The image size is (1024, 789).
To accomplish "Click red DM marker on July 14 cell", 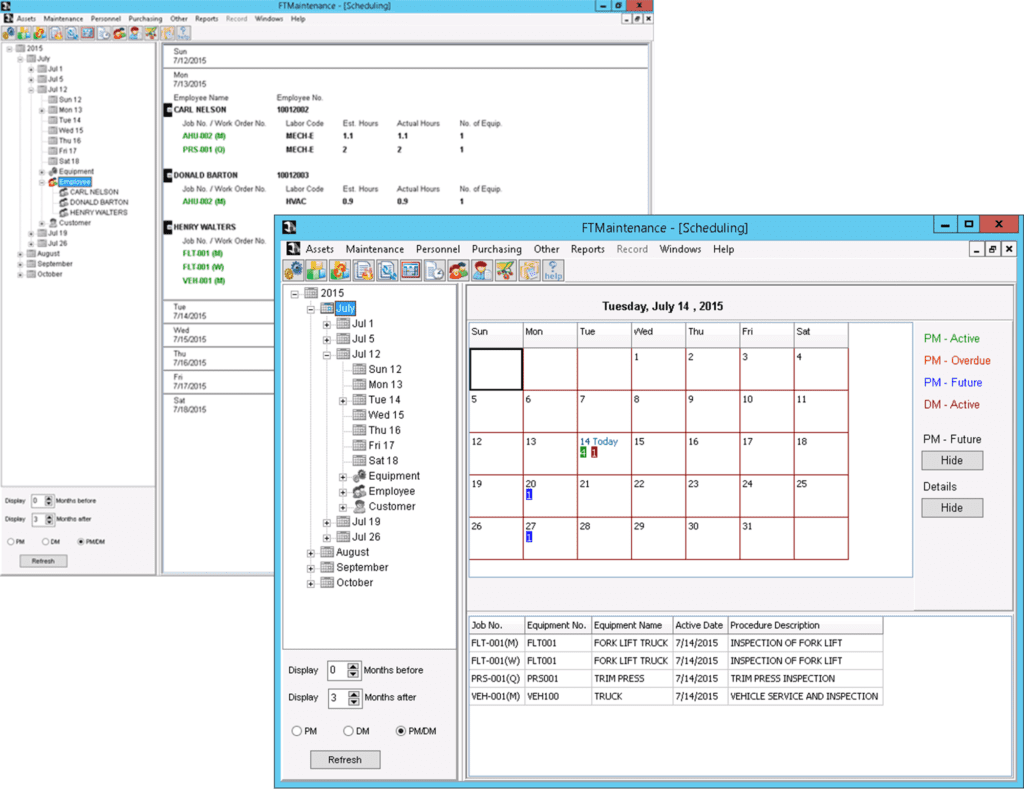I will pyautogui.click(x=594, y=453).
